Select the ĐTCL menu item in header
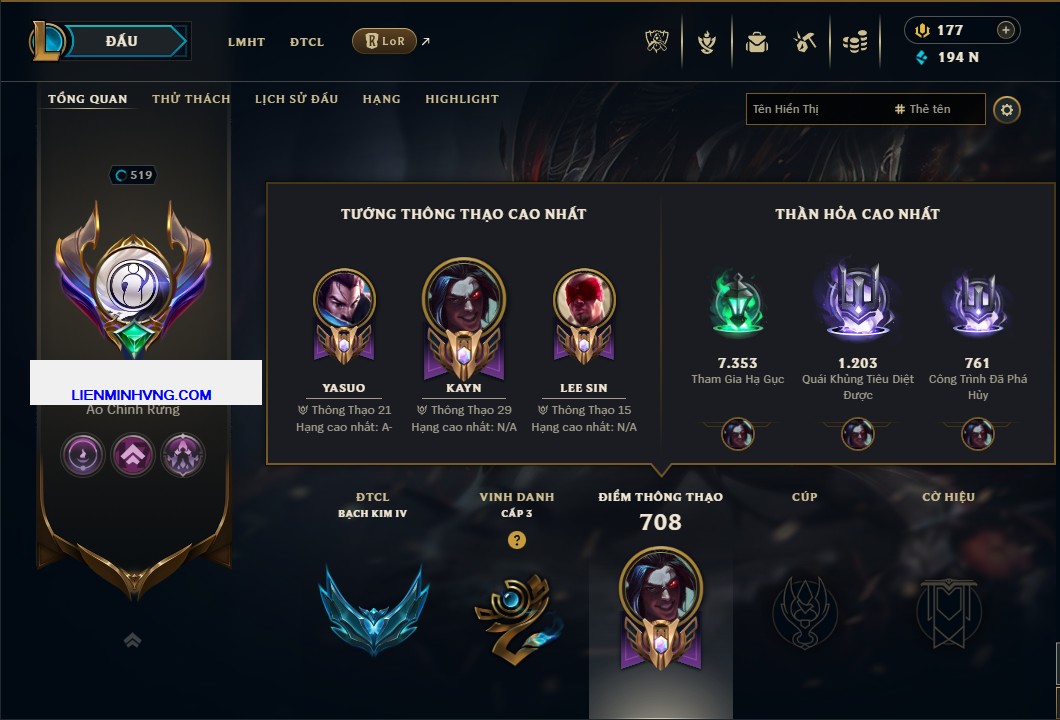The height and width of the screenshot is (720, 1060). (307, 42)
